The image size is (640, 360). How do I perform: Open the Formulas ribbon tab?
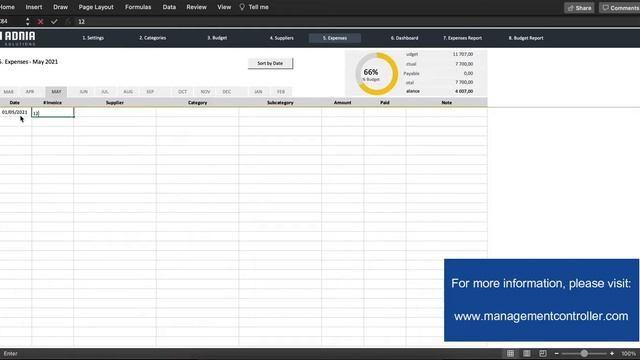[x=138, y=7]
